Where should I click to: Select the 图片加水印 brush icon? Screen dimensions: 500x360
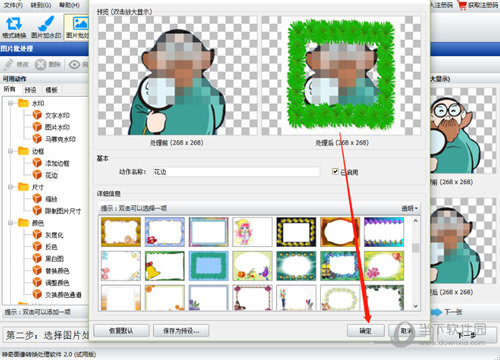click(x=46, y=23)
